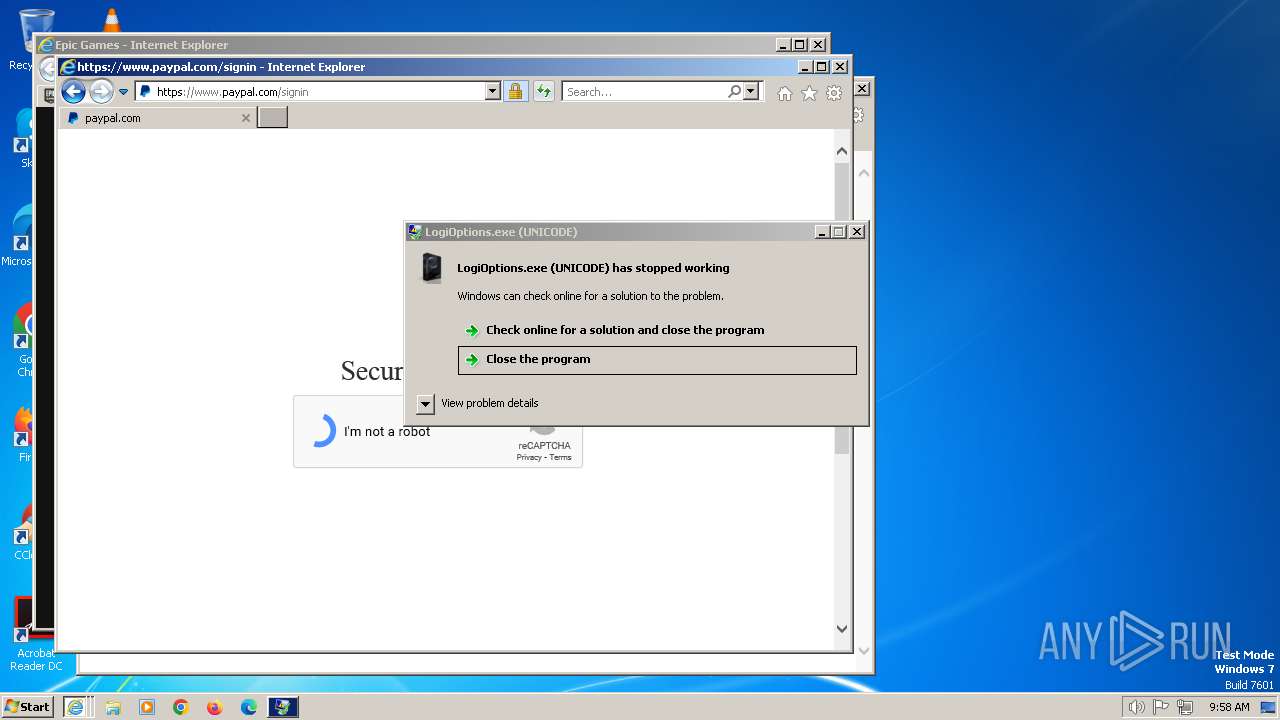Close the paypal.com tab
Image resolution: width=1280 pixels, height=720 pixels.
[x=246, y=118]
